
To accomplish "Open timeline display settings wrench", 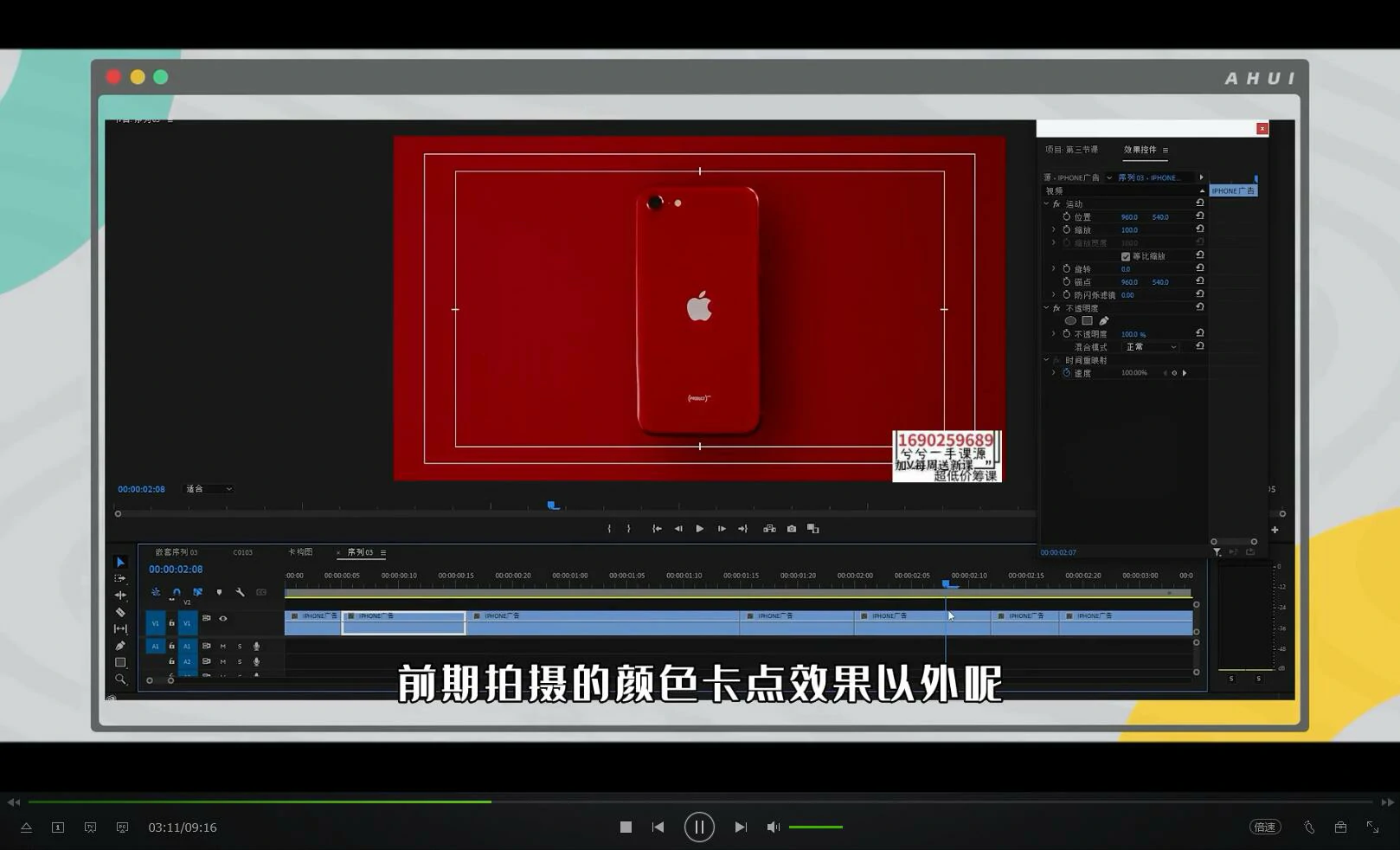I will pyautogui.click(x=240, y=592).
